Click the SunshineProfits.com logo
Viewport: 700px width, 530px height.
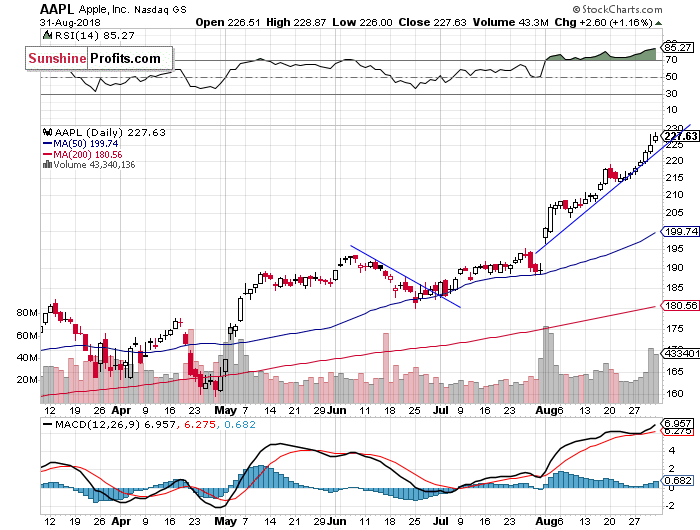pyautogui.click(x=99, y=58)
